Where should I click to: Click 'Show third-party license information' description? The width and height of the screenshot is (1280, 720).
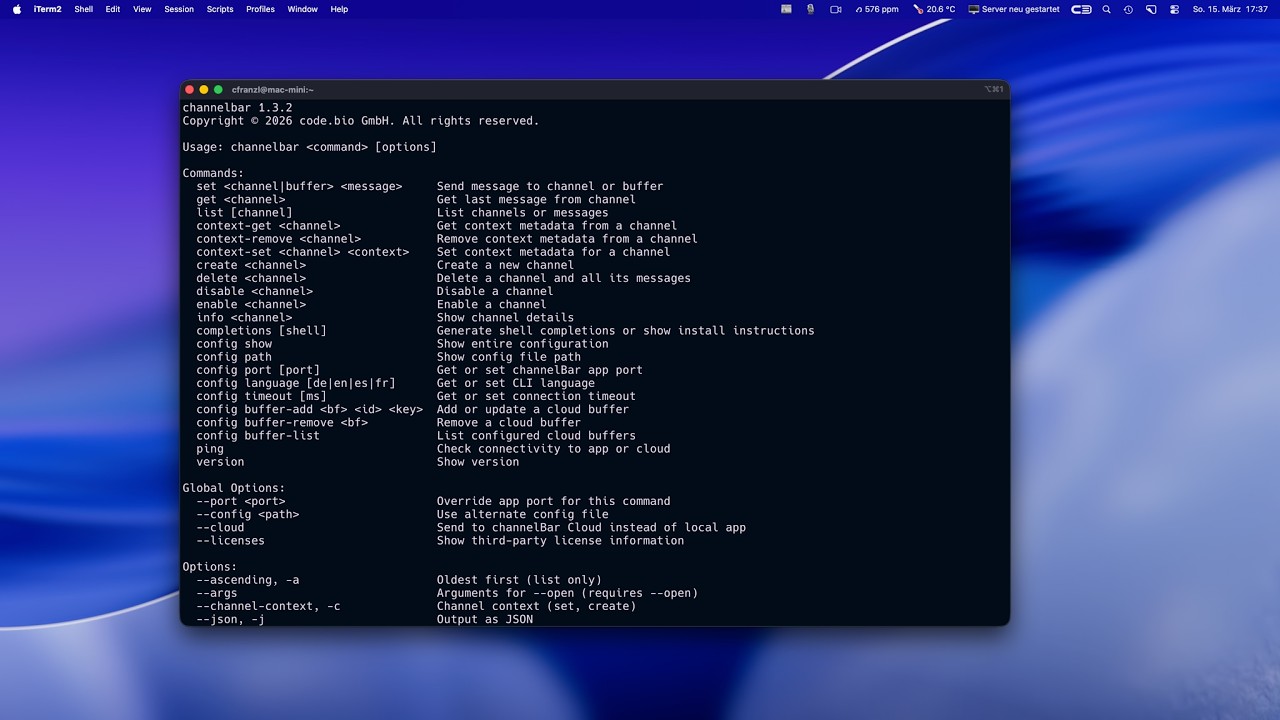click(x=560, y=540)
